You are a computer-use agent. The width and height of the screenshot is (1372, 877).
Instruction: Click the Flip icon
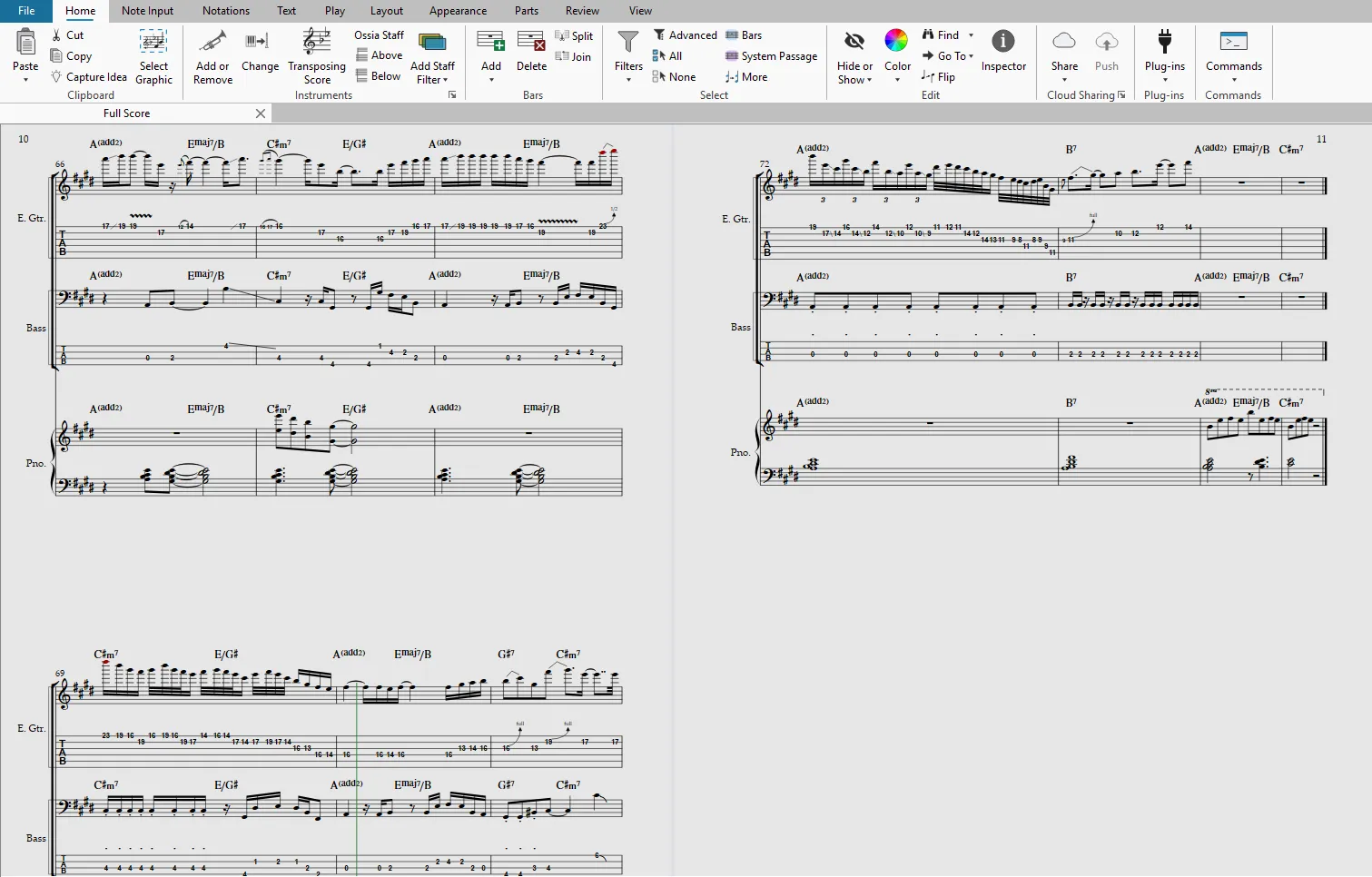(928, 77)
